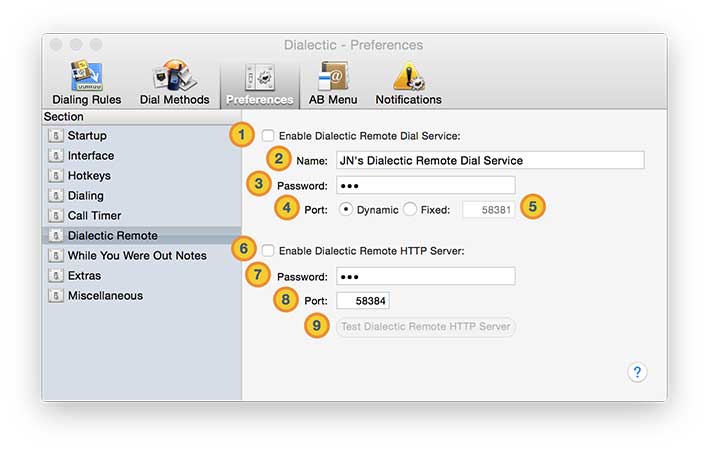
Task: Click the Test Dialectic Remote HTTP Server button
Action: tap(425, 326)
